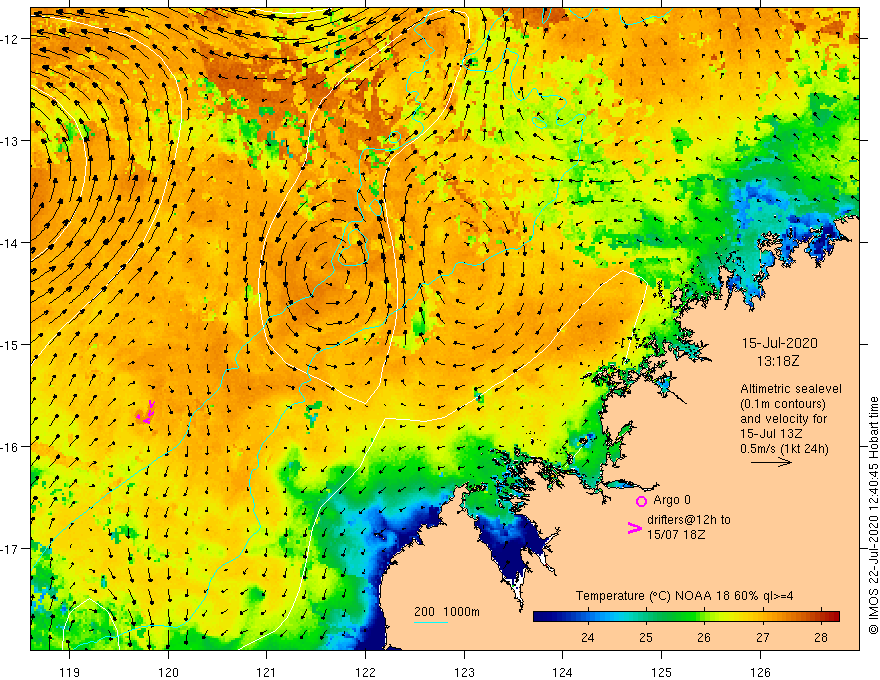This screenshot has height=680, width=880.
Task: Click the '15-Jul-2020' date label
Action: point(780,343)
